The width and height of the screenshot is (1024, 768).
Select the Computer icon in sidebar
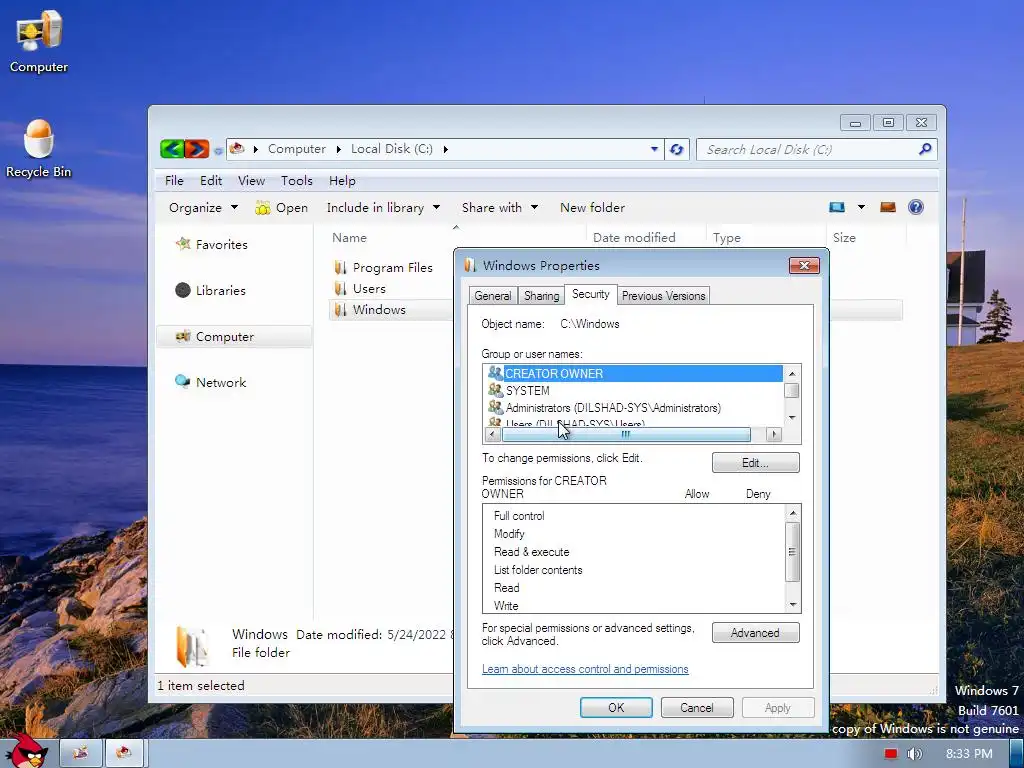coord(183,336)
